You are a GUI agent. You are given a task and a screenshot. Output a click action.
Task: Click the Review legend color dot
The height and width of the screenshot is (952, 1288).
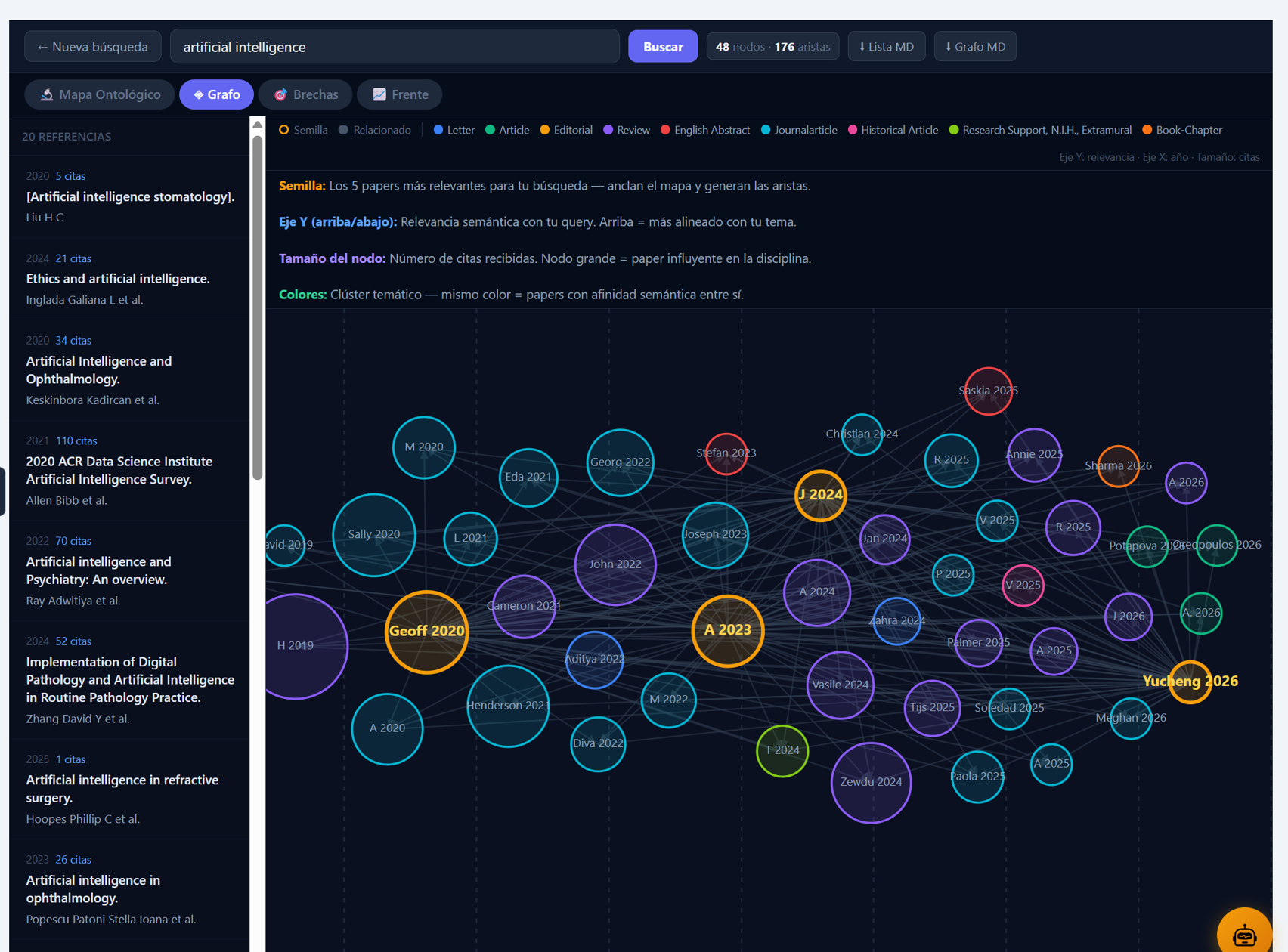[x=608, y=130]
